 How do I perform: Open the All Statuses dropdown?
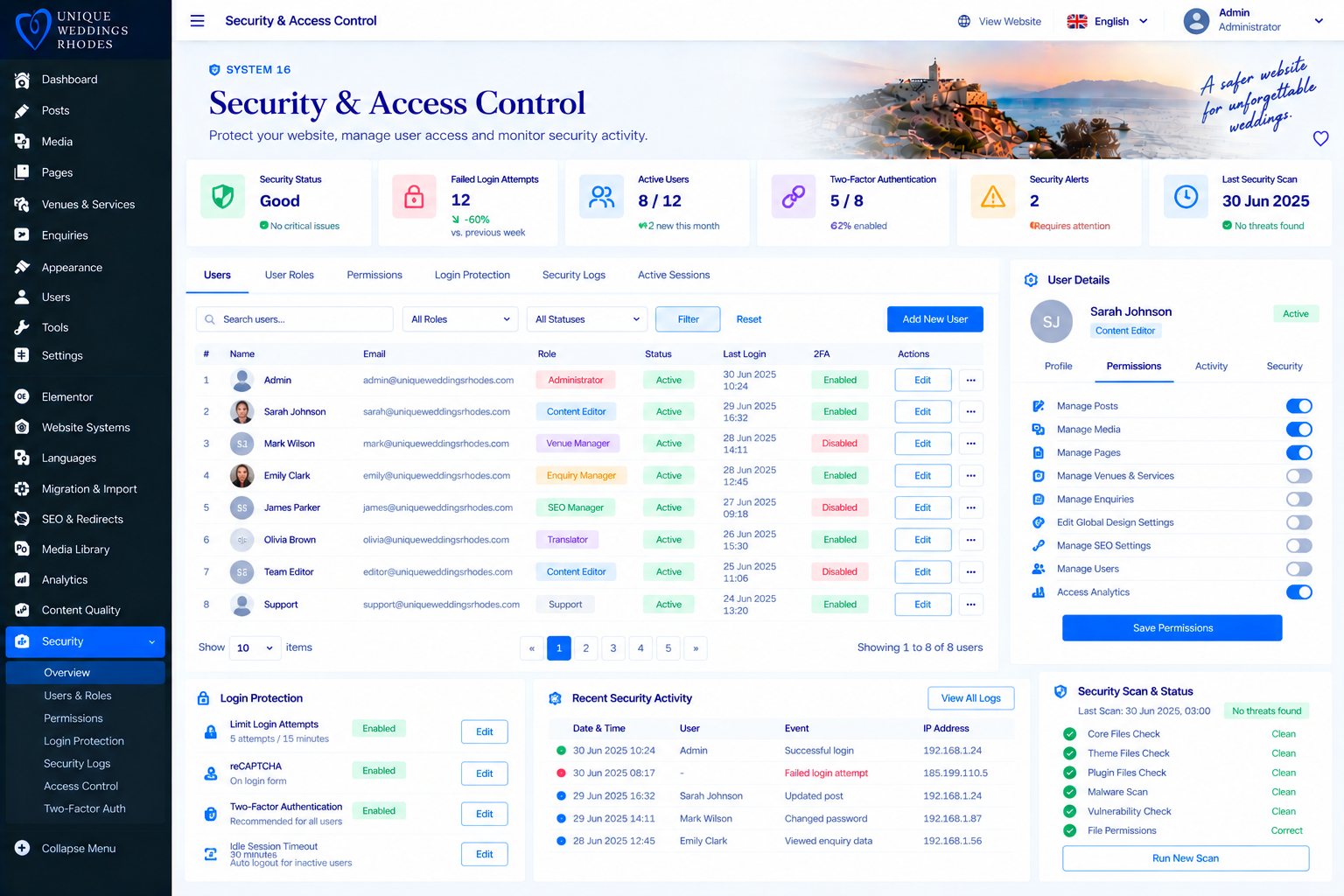coord(587,319)
